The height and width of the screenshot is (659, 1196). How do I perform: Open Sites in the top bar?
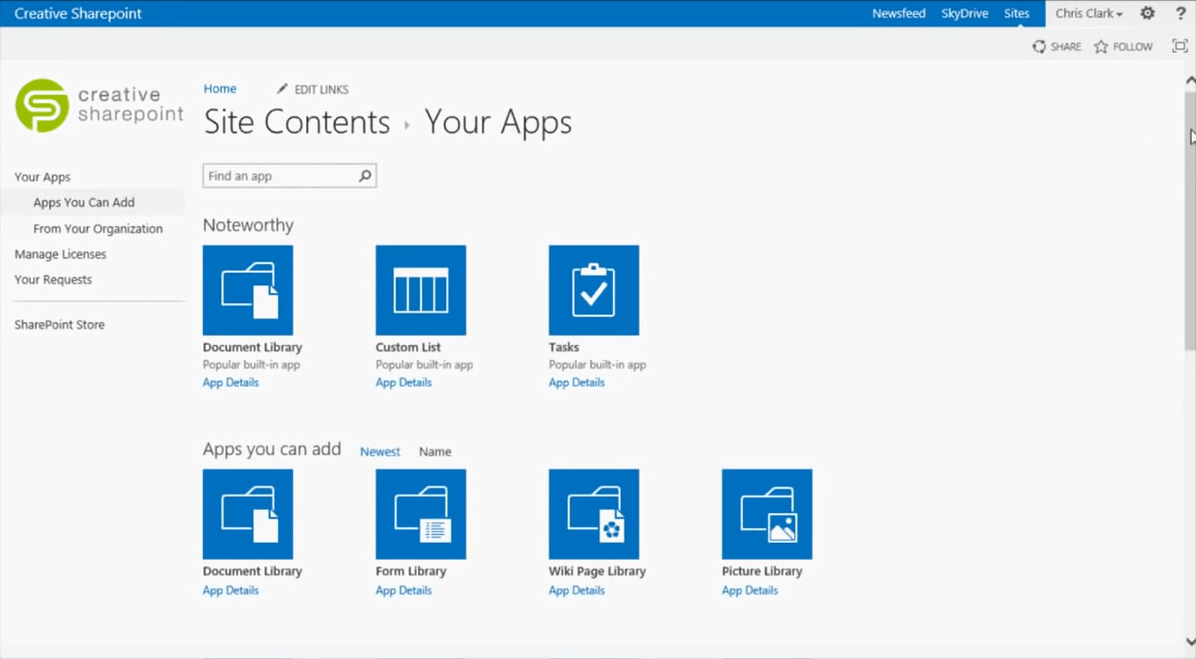pos(1016,13)
